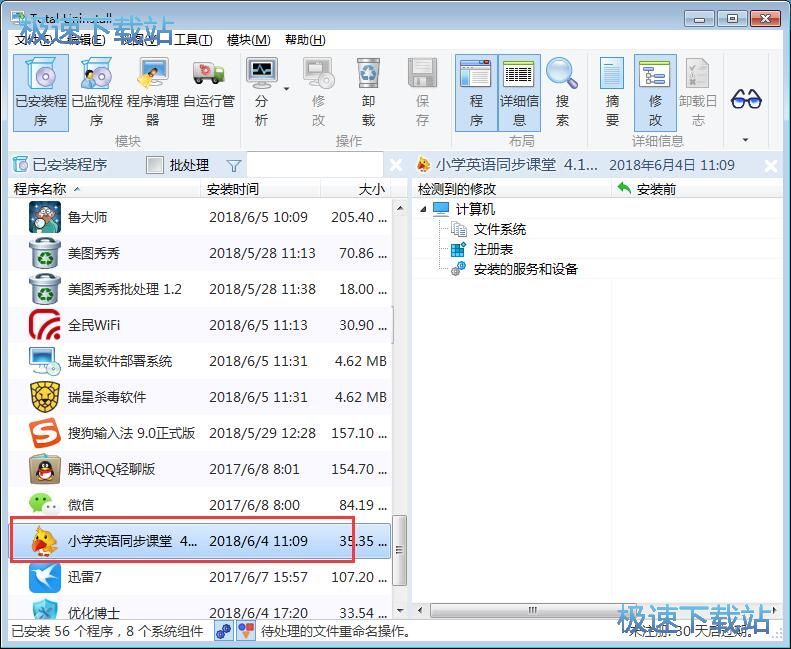Click the details pane horizontal scrollbar thumb
Image resolution: width=791 pixels, height=649 pixels.
pos(532,611)
